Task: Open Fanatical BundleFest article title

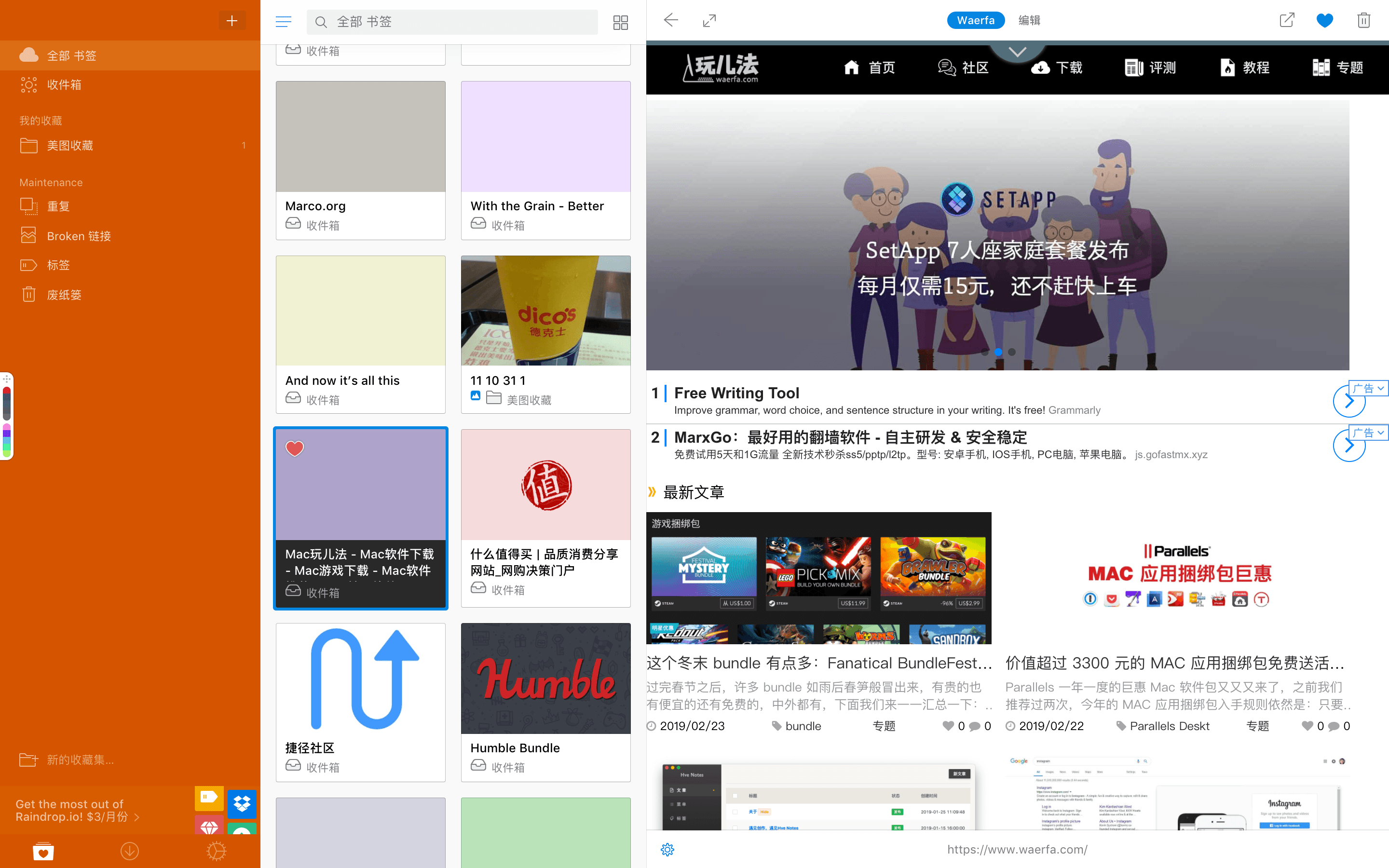Action: click(819, 663)
